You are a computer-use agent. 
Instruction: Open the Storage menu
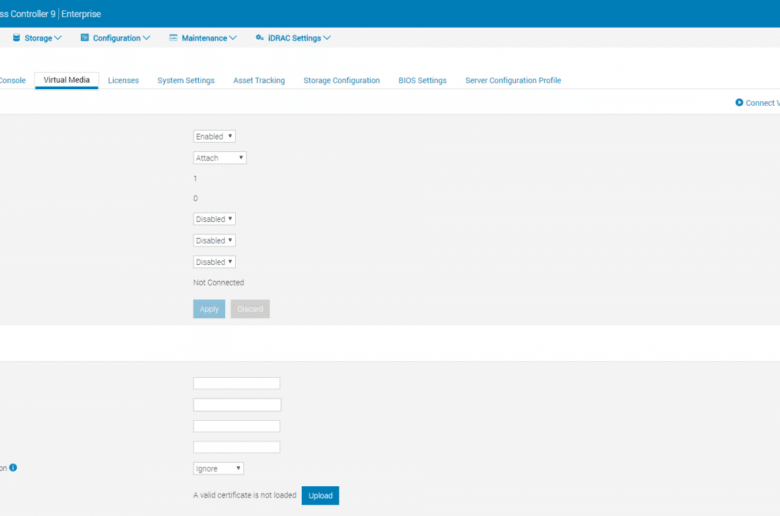click(x=37, y=38)
